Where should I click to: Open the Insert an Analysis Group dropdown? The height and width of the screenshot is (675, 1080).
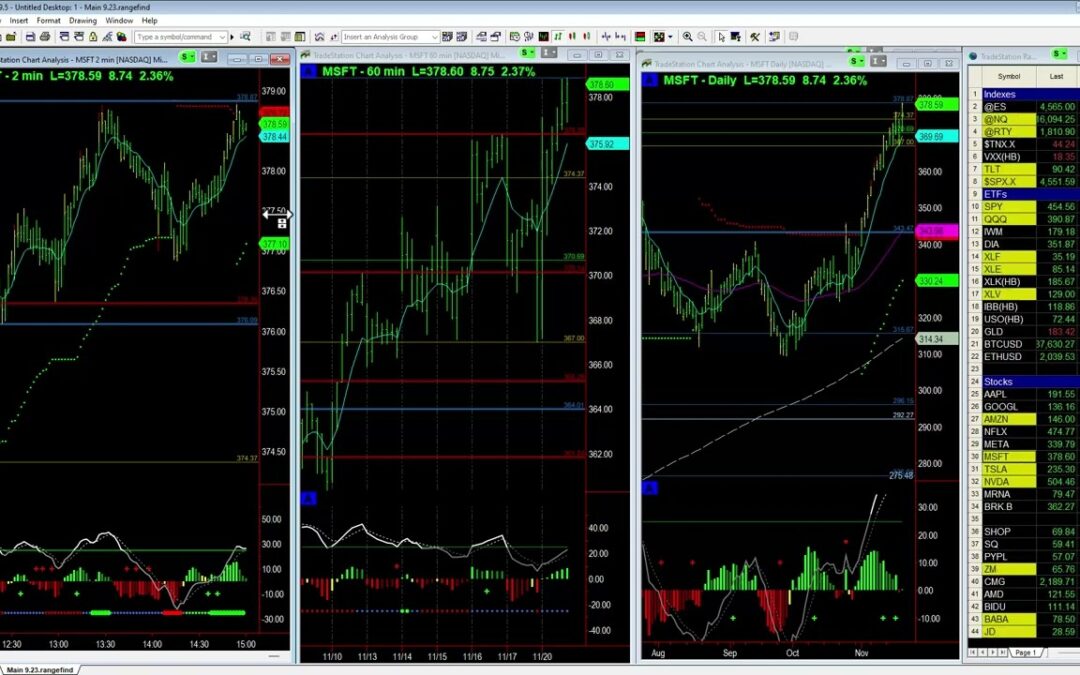tap(435, 37)
